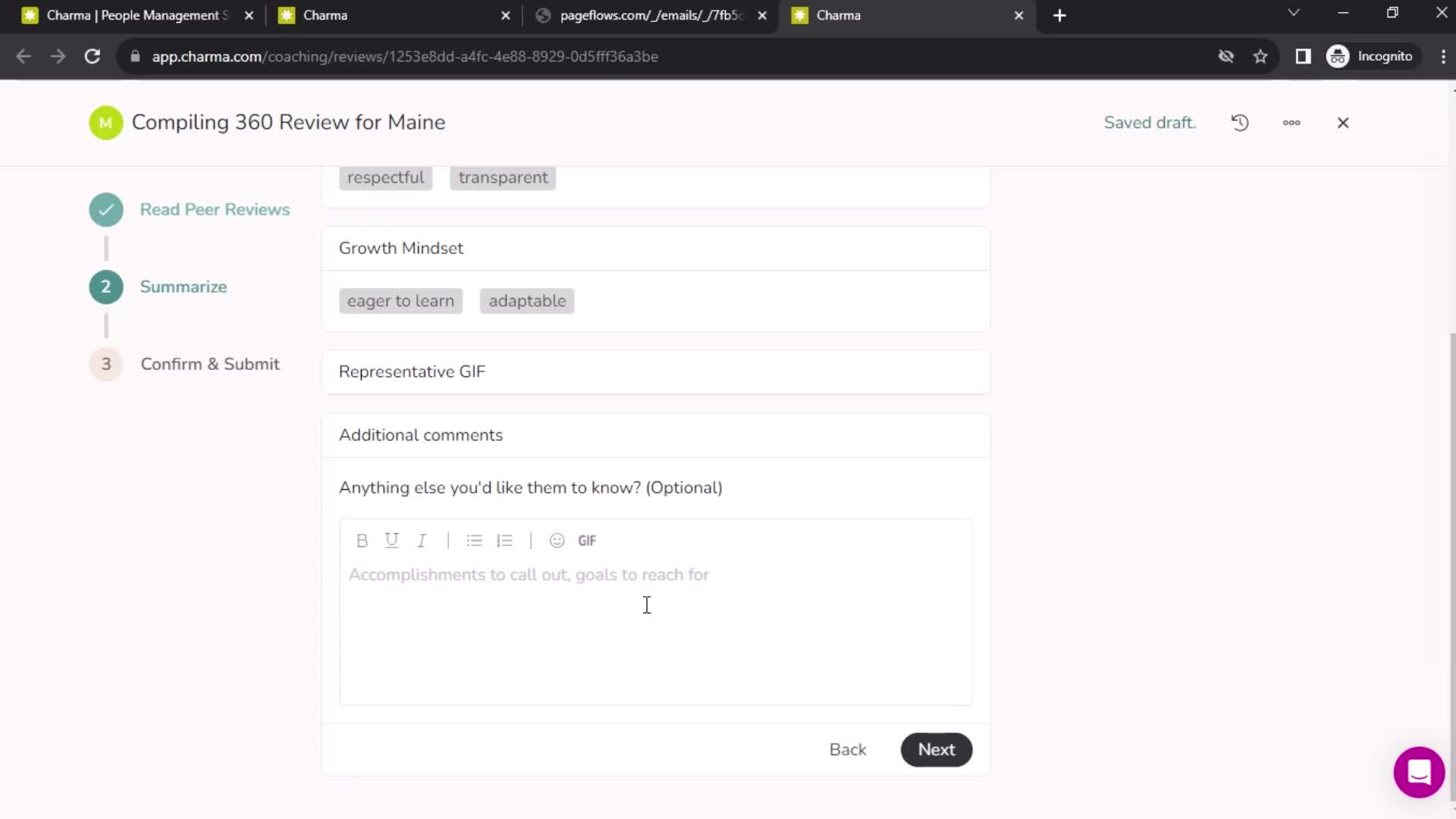Open emoji picker in text editor
1456x819 pixels.
[x=557, y=540]
